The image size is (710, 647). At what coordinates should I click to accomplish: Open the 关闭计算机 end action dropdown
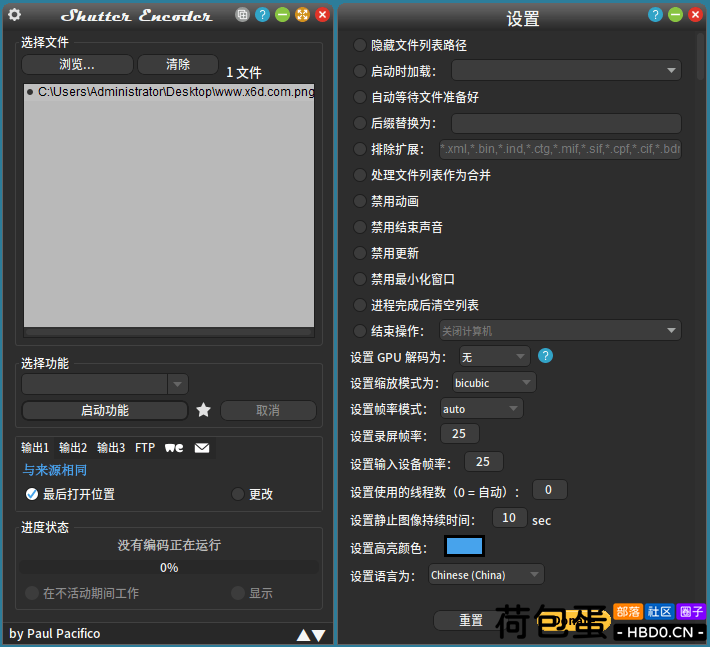(560, 331)
